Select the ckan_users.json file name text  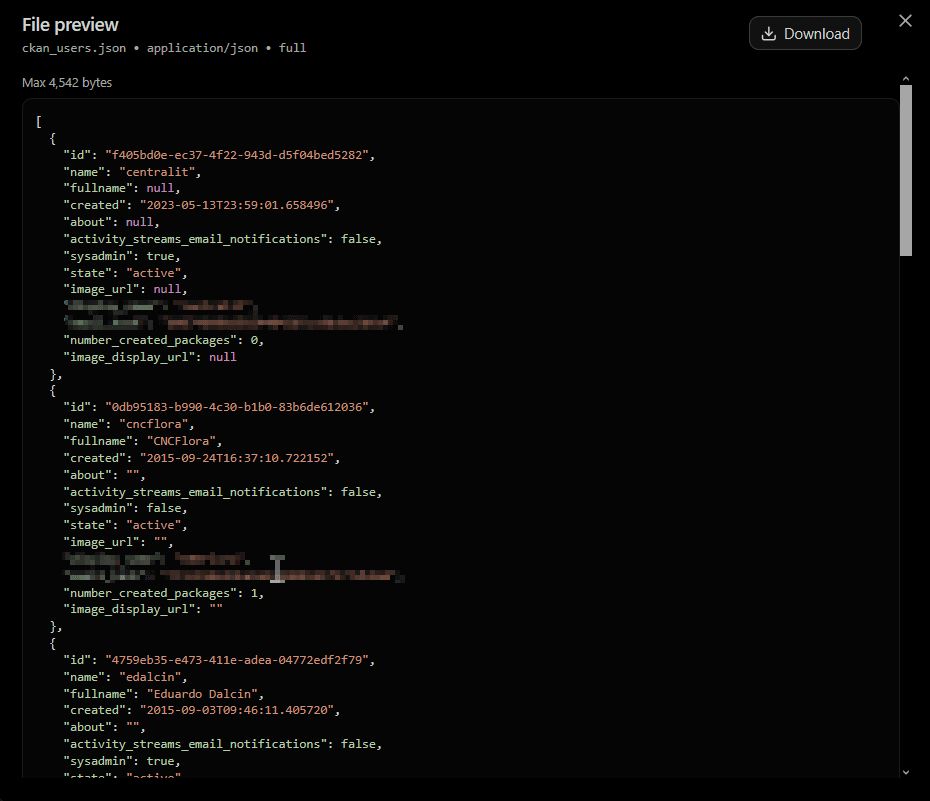(74, 48)
